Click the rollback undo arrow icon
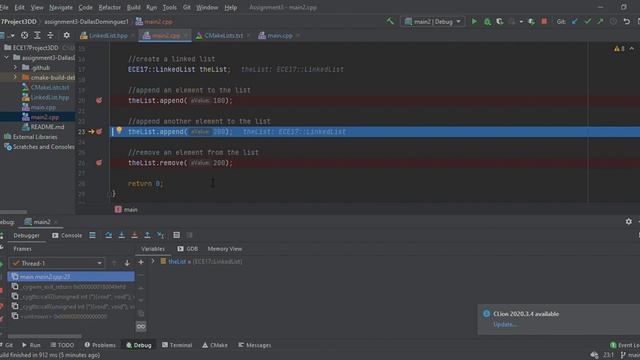This screenshot has height=360, width=640. [x=627, y=21]
